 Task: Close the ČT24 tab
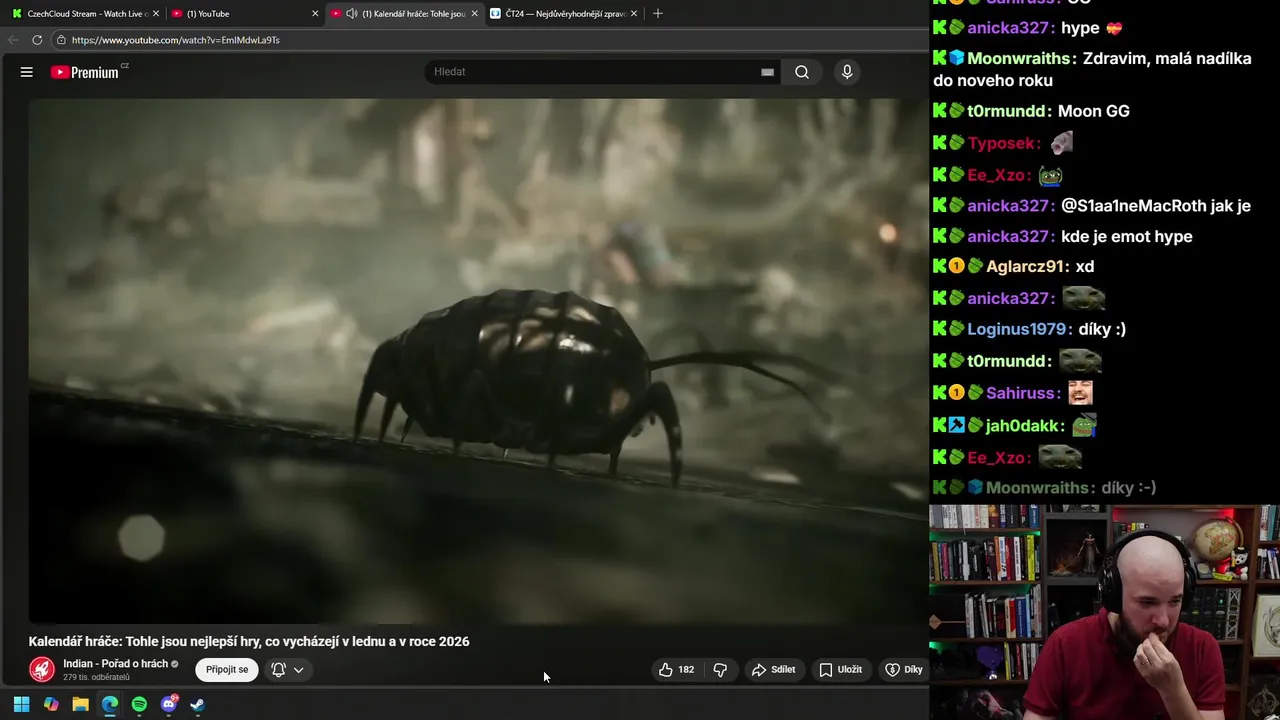[636, 14]
